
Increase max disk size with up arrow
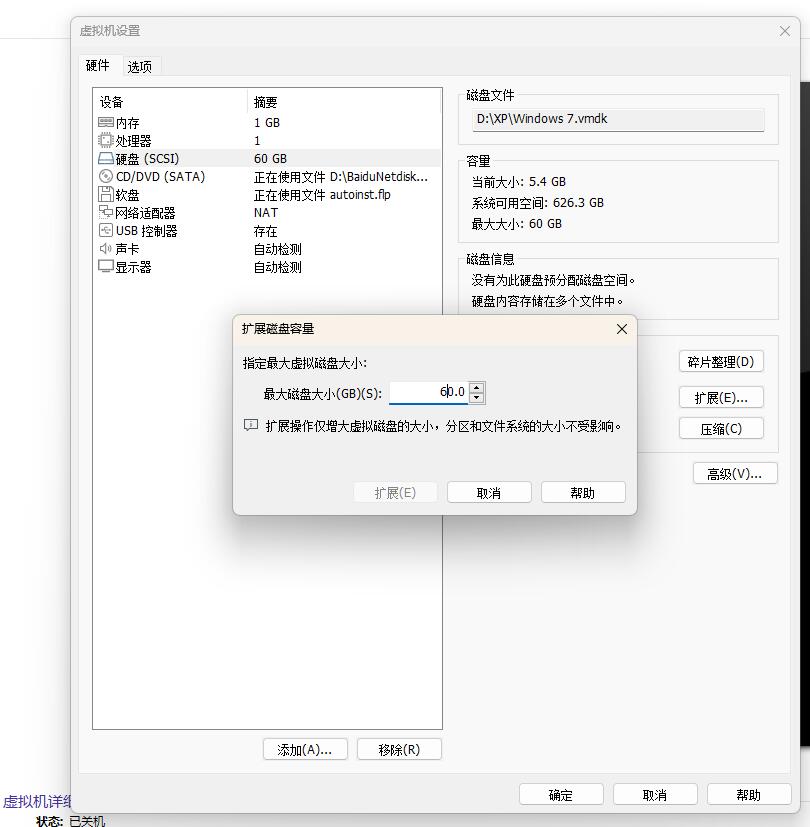point(477,388)
